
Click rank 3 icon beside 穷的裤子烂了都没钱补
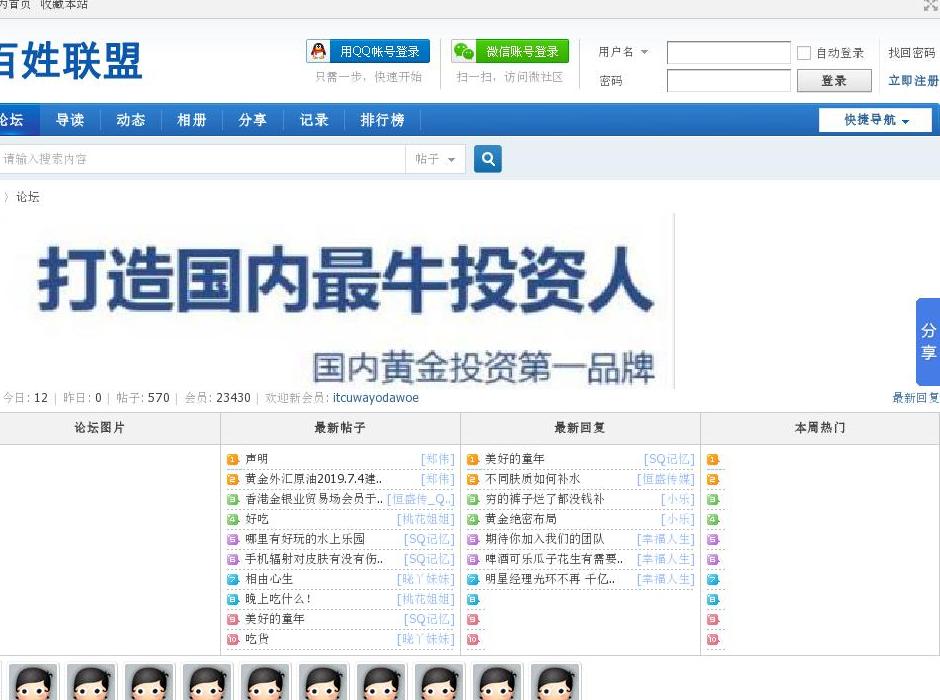tap(473, 499)
